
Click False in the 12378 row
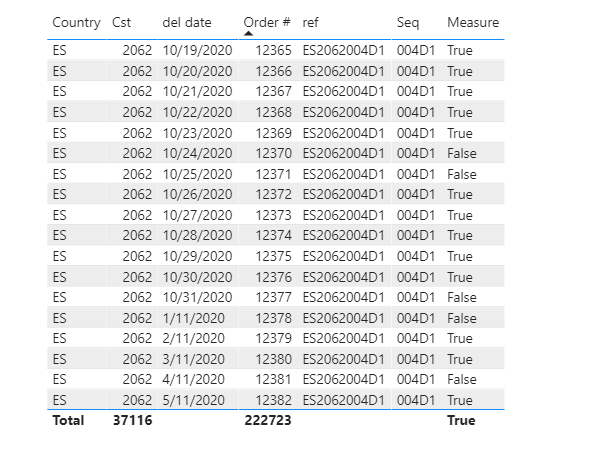coord(462,318)
